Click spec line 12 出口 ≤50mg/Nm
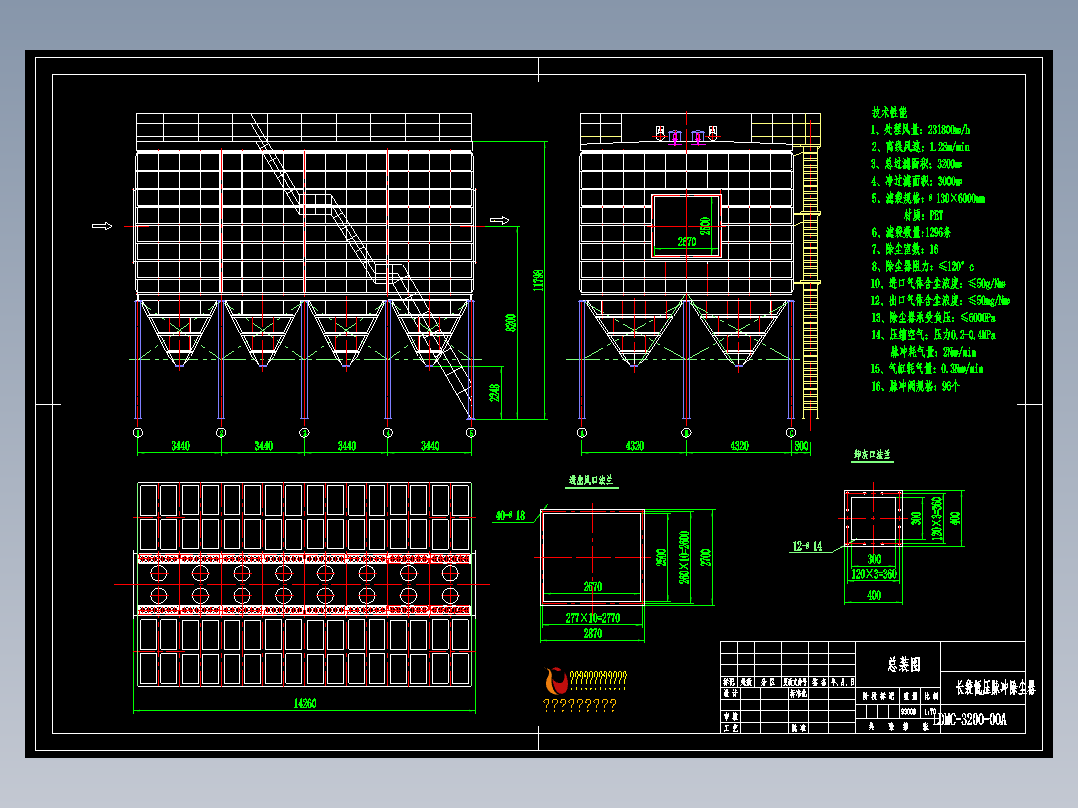Screen dimensions: 1078x808 pos(940,301)
